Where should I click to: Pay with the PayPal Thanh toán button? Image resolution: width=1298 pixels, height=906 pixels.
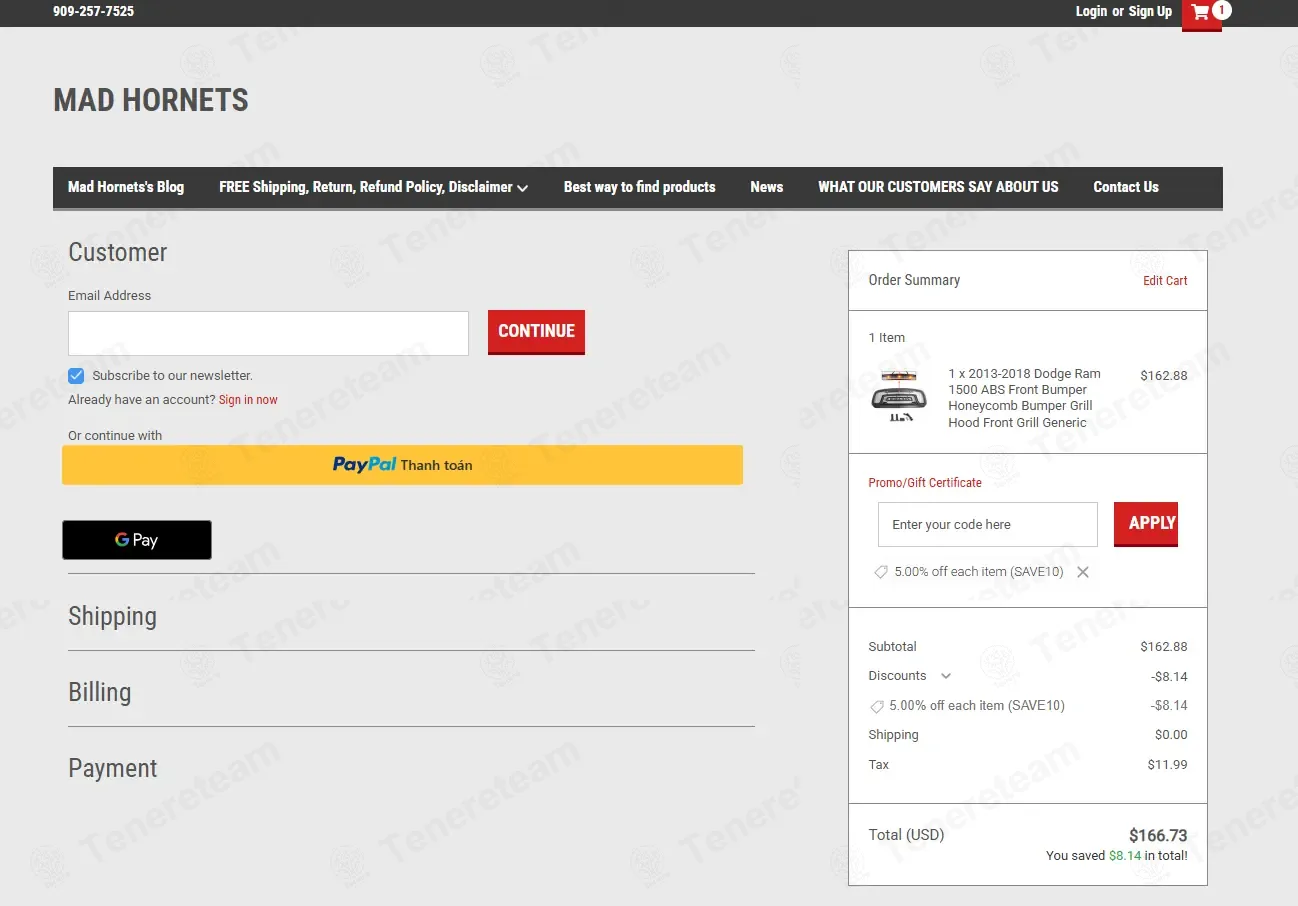pos(402,465)
